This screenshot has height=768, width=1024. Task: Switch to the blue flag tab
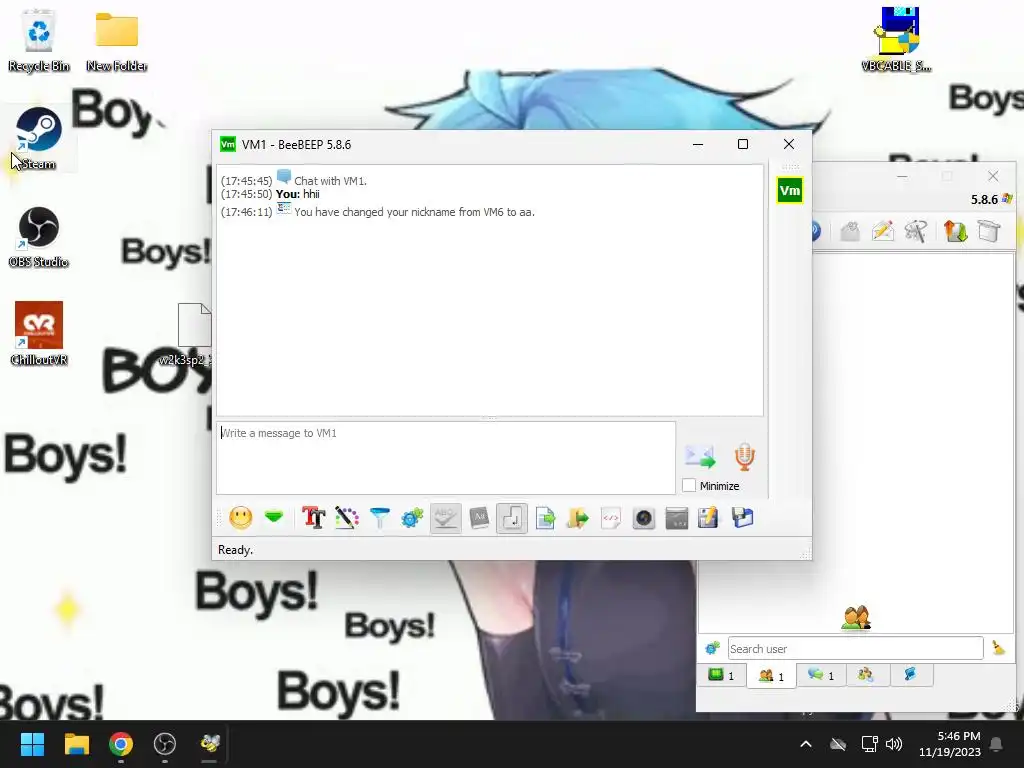(x=910, y=675)
